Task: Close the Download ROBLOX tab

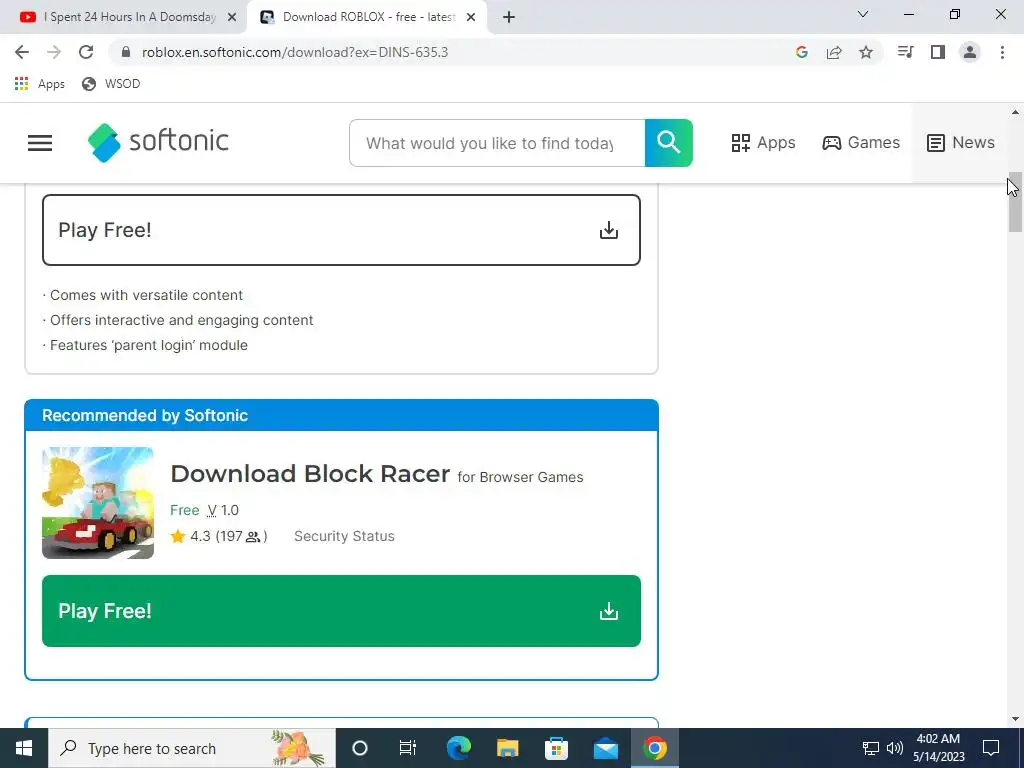Action: click(x=471, y=18)
